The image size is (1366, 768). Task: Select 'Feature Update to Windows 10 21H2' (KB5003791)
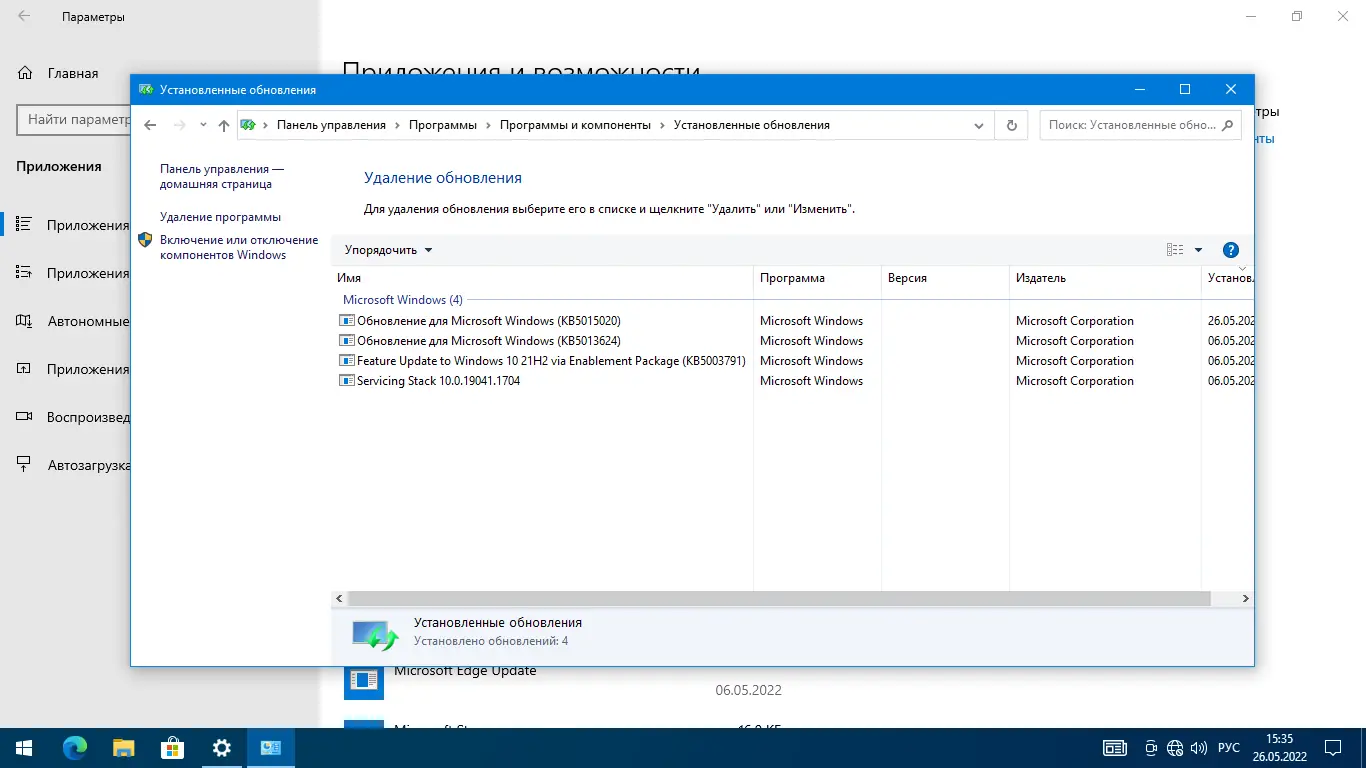tap(792, 361)
